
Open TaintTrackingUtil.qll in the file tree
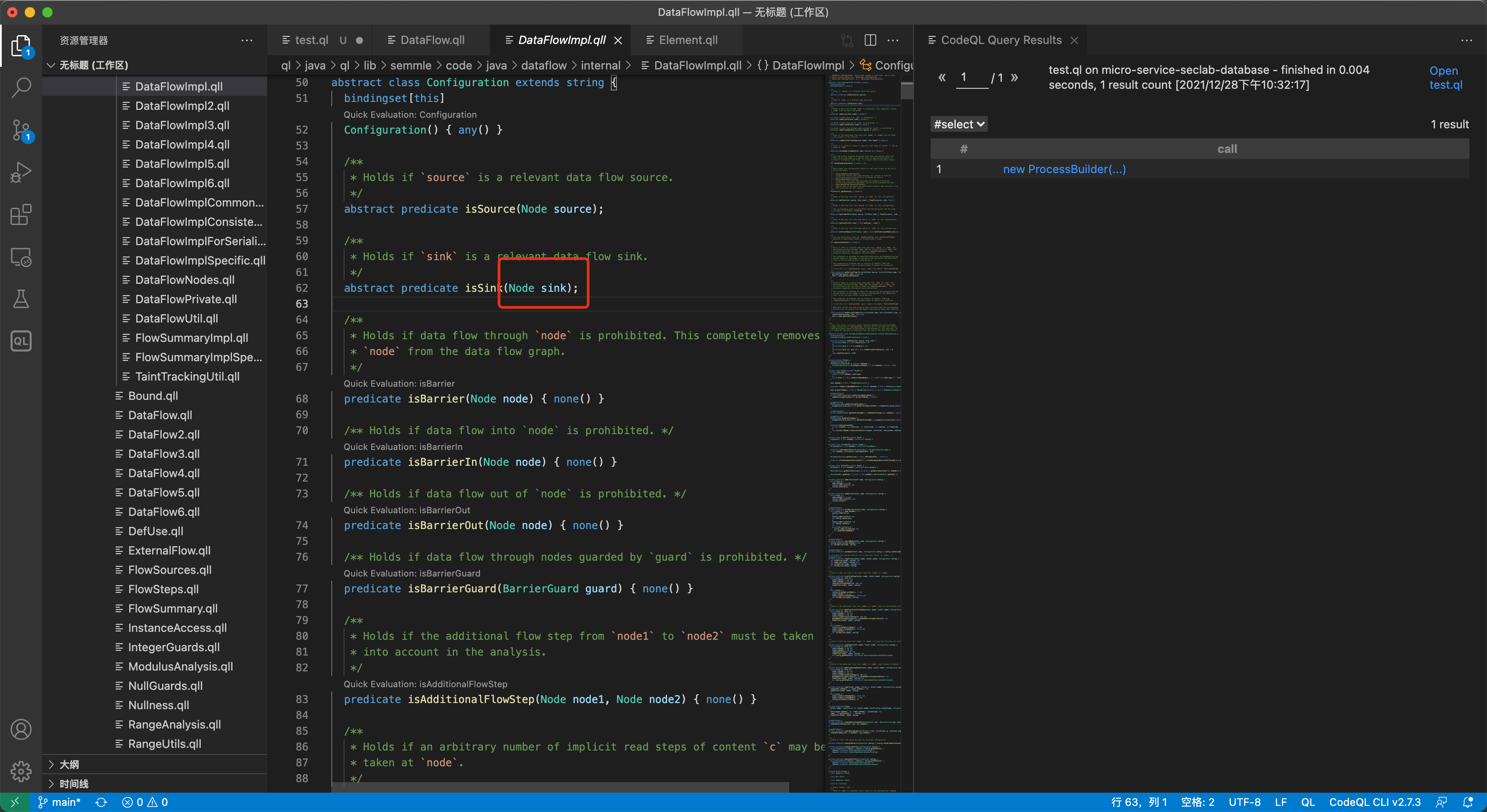(x=187, y=376)
